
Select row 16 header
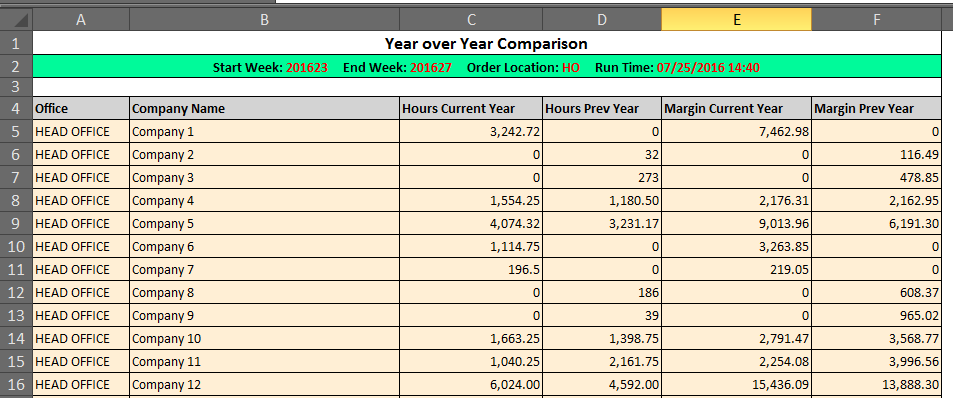pos(16,385)
